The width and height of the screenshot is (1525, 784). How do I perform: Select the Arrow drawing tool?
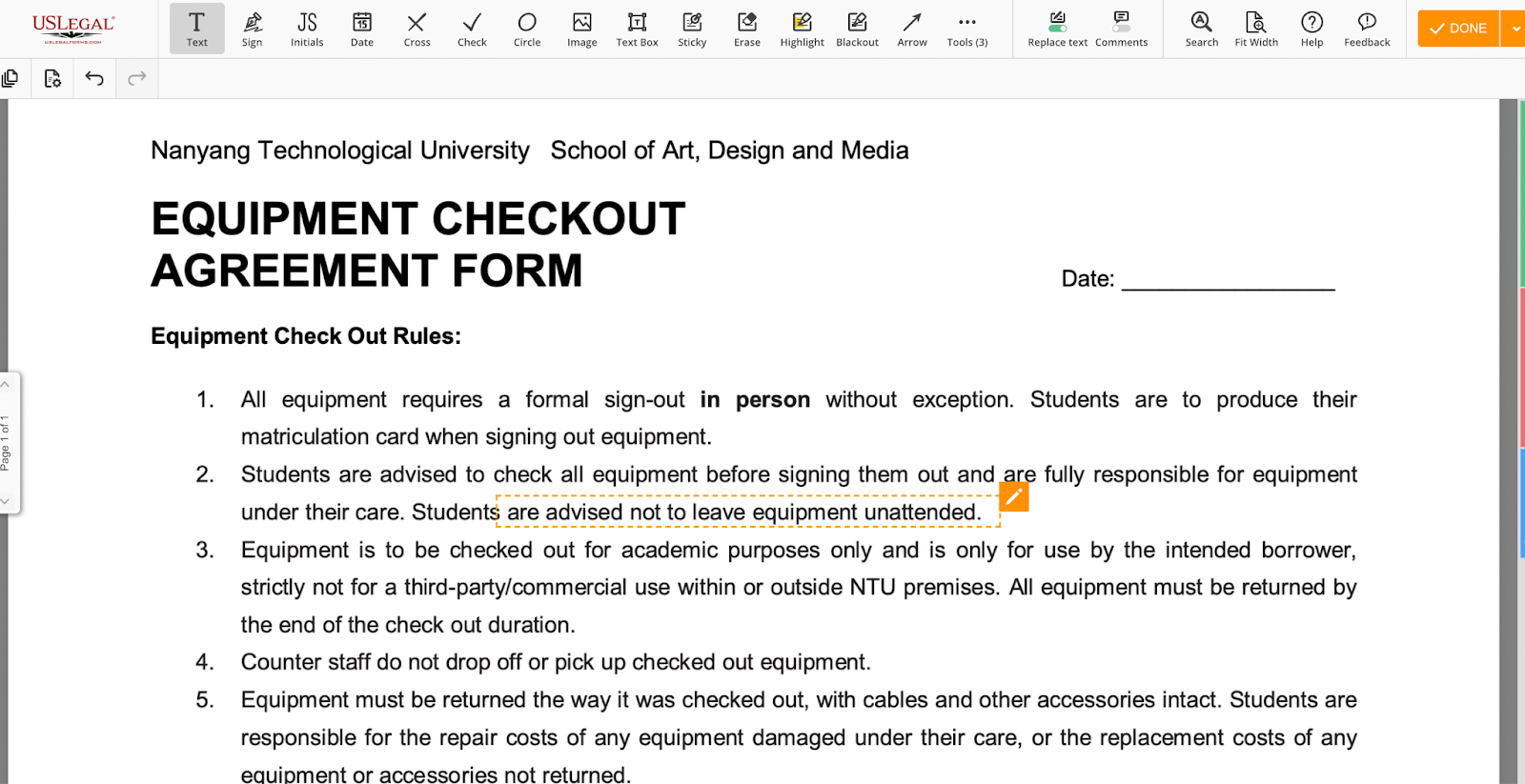912,29
